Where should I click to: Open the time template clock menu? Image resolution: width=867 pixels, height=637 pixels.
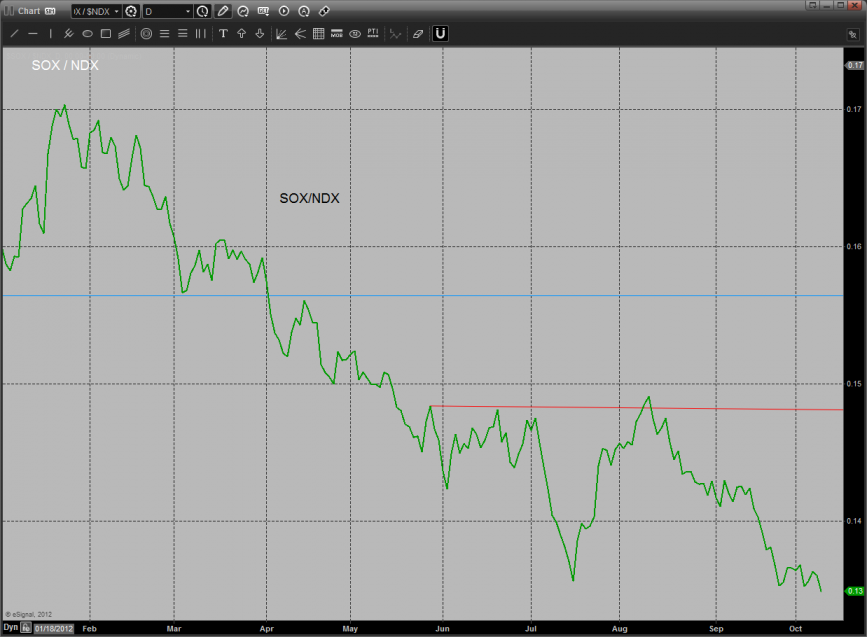click(202, 11)
